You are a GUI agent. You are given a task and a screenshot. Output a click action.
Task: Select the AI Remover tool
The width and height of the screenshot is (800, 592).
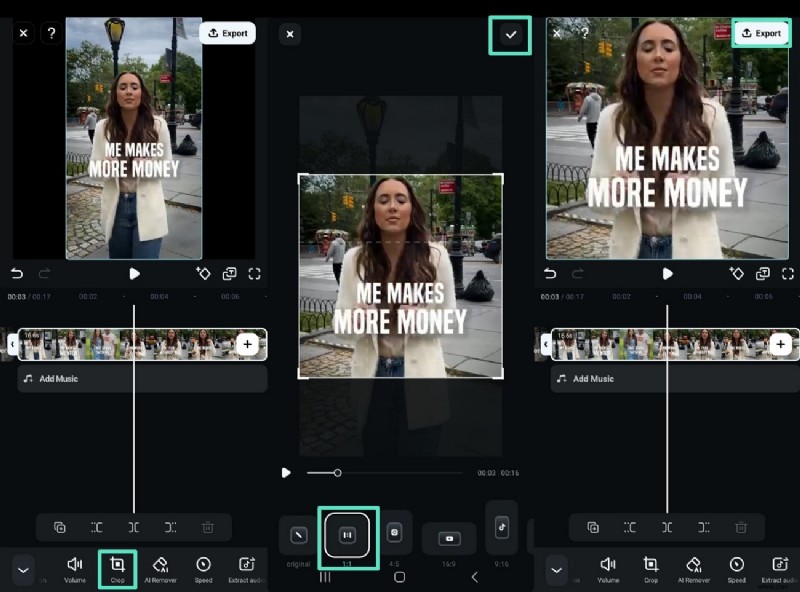[x=161, y=568]
